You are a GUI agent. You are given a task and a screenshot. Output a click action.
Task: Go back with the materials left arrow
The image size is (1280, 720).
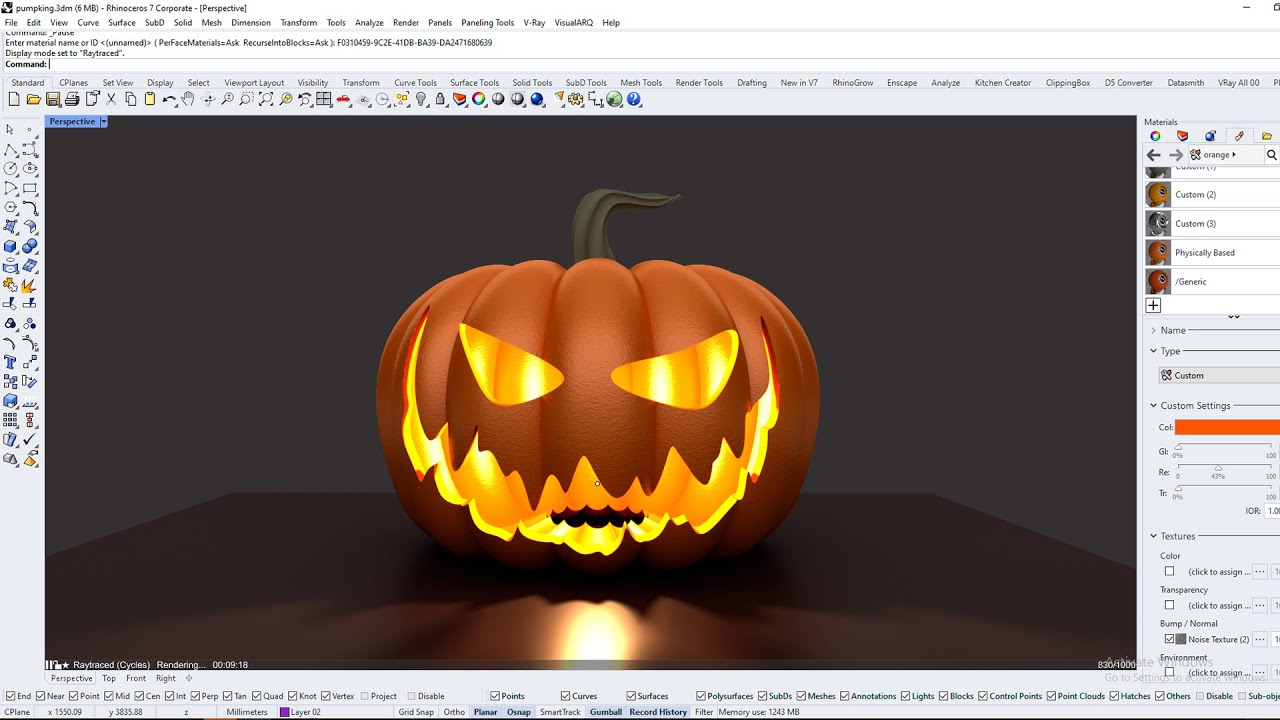pyautogui.click(x=1153, y=155)
